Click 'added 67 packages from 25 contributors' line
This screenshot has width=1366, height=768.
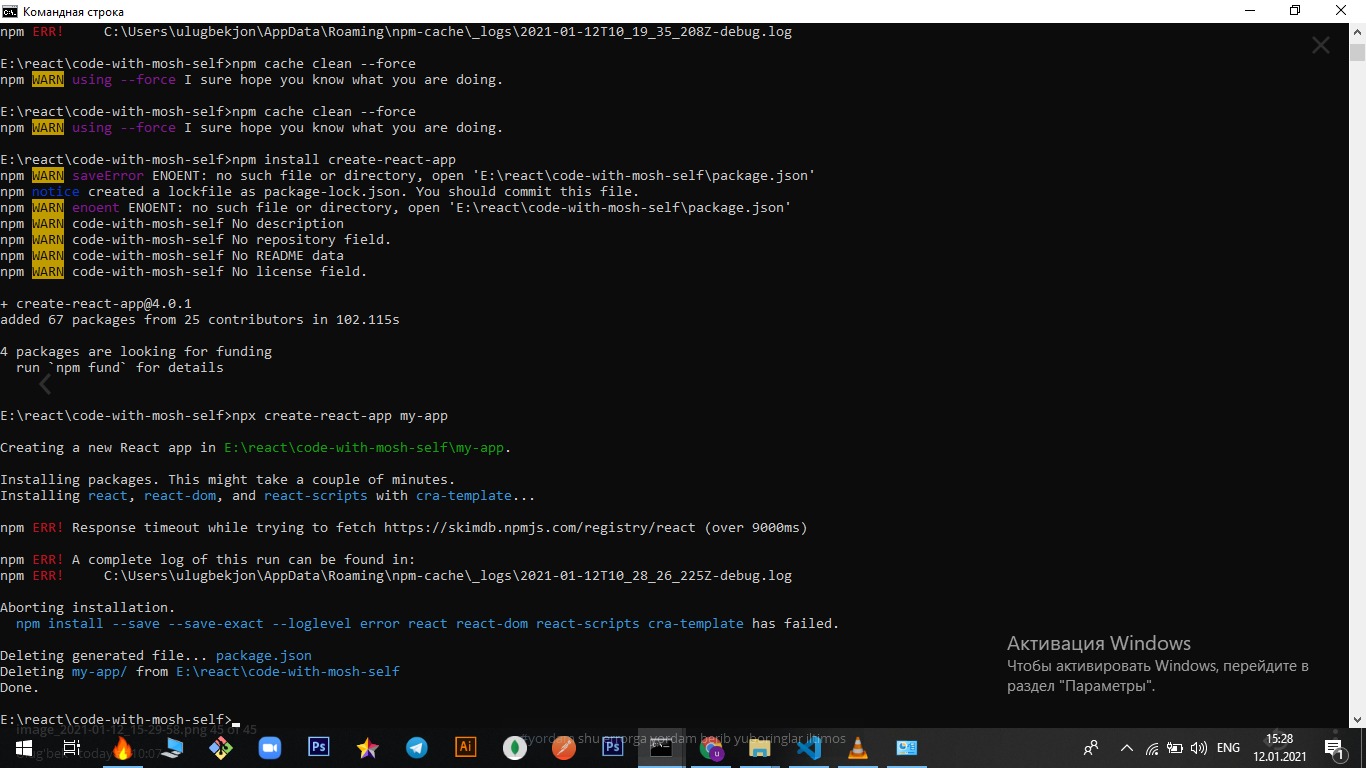tap(200, 320)
